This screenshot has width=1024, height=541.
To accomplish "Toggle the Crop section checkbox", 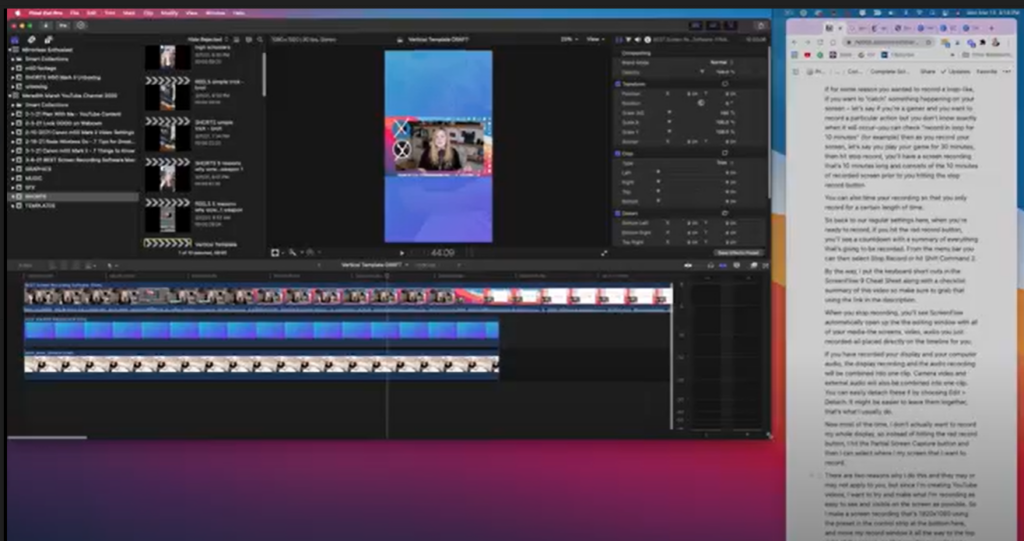I will coord(618,154).
